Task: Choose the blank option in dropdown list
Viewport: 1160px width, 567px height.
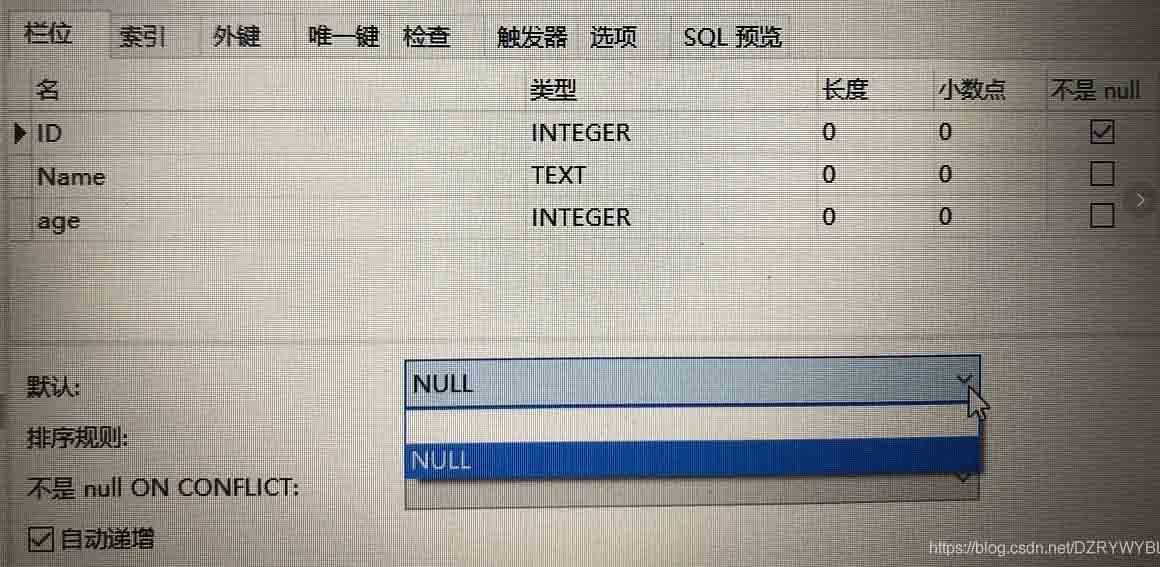Action: [x=692, y=423]
